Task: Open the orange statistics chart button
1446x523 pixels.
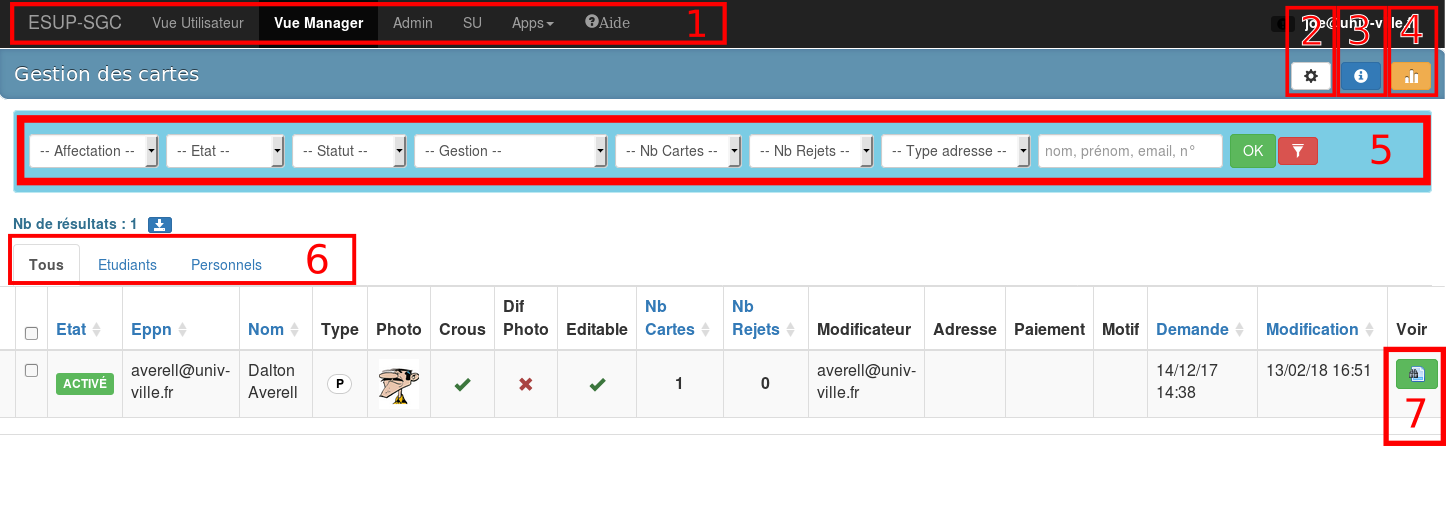Action: [x=1411, y=76]
